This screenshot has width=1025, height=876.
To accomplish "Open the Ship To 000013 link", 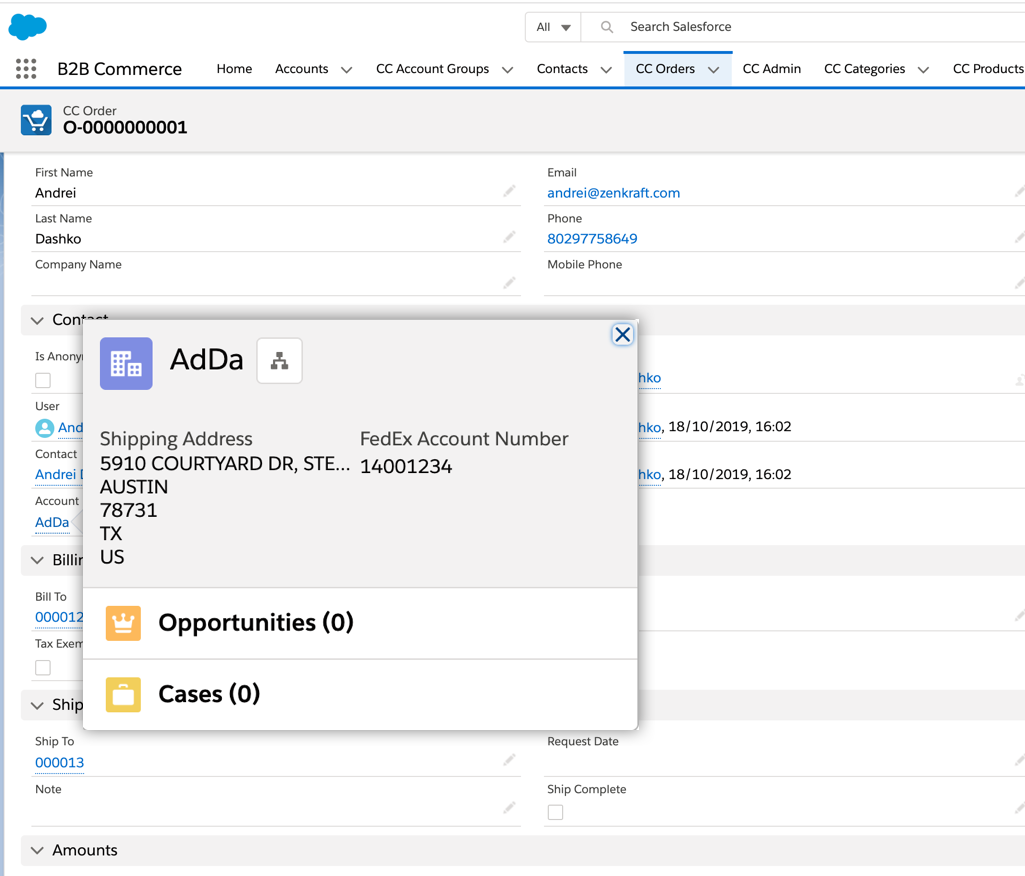I will [x=59, y=762].
